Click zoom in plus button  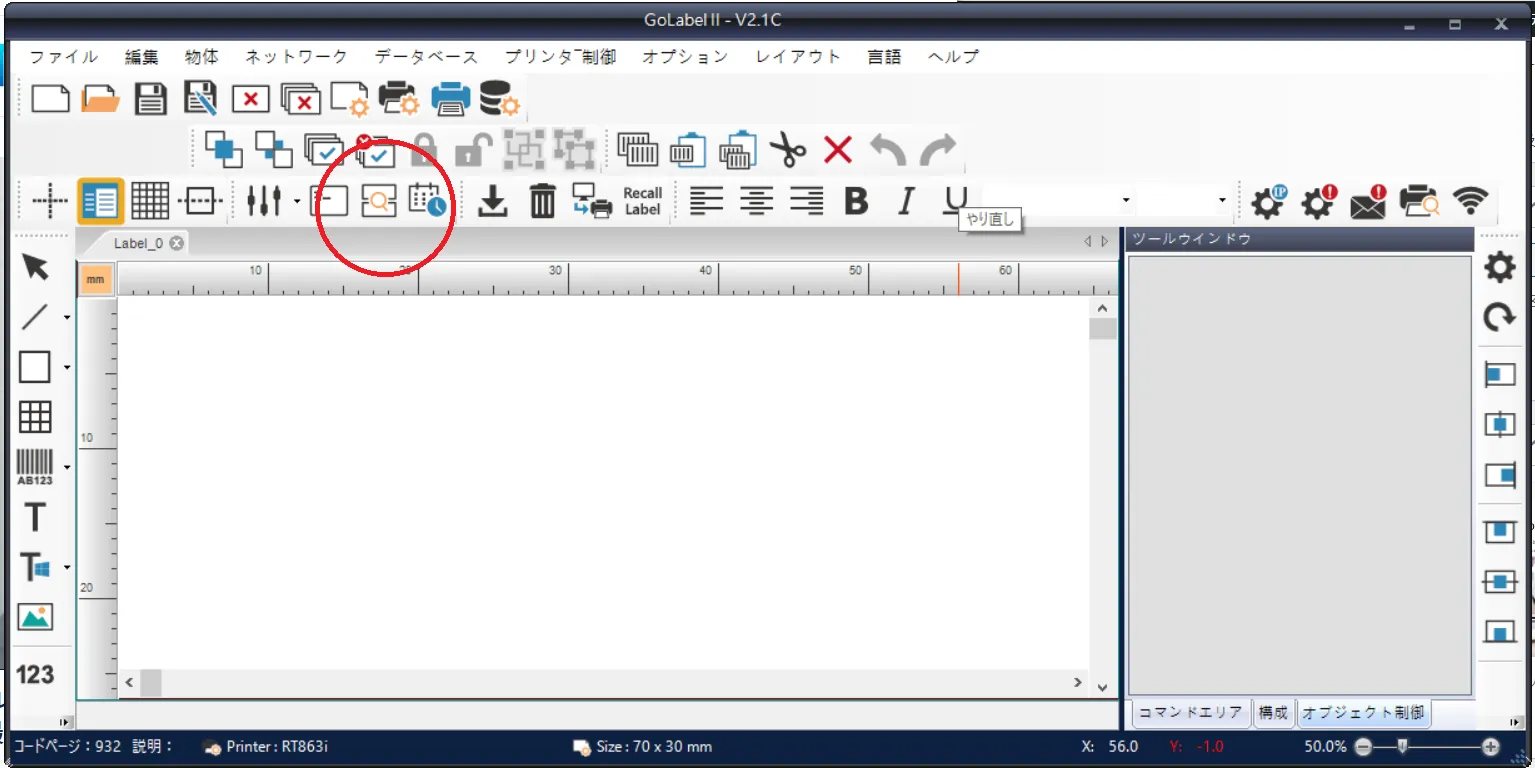pos(1491,747)
